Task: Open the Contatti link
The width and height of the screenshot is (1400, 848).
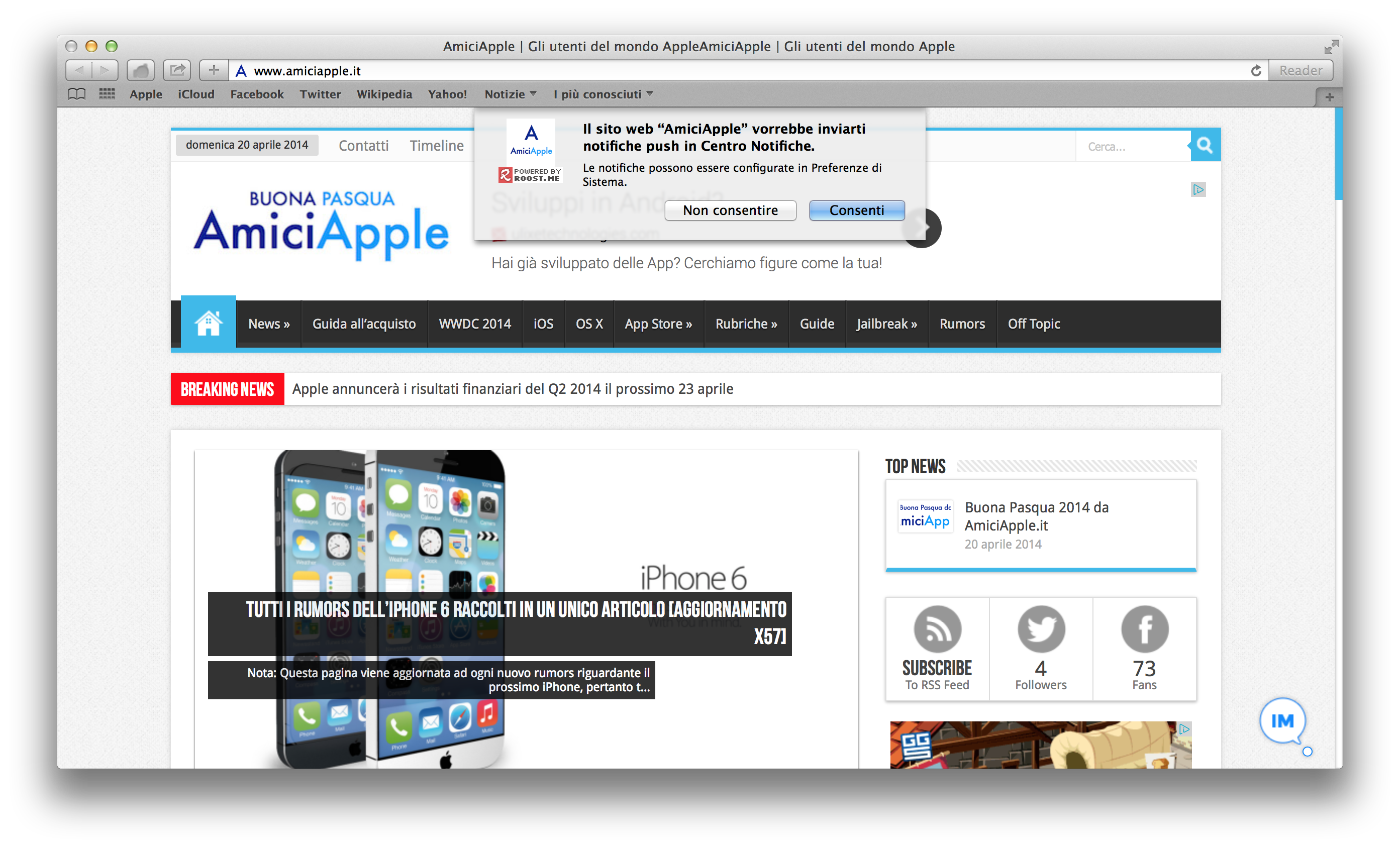Action: [x=364, y=145]
